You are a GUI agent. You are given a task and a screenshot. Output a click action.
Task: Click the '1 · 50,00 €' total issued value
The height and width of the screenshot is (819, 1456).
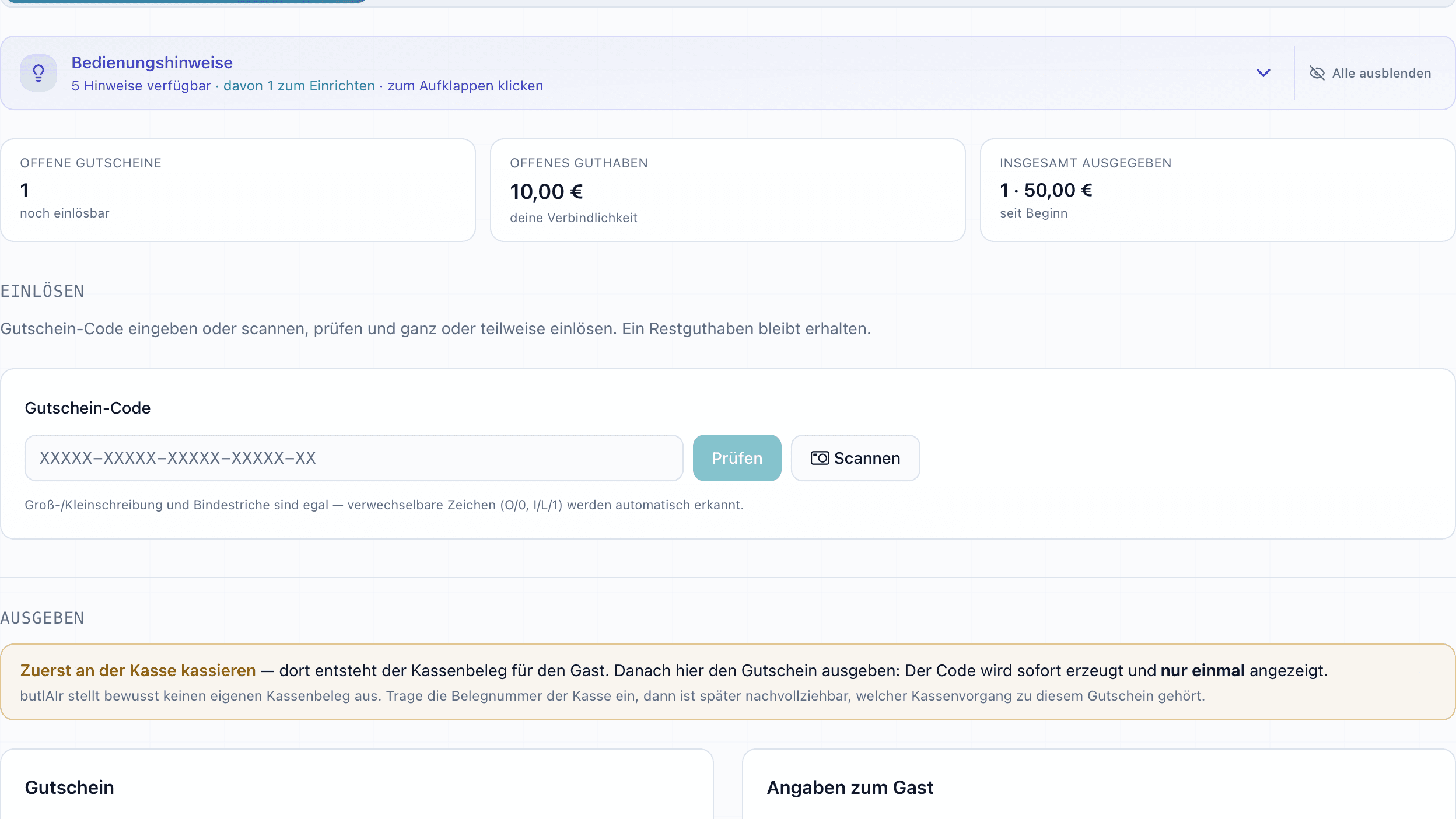[x=1046, y=190]
